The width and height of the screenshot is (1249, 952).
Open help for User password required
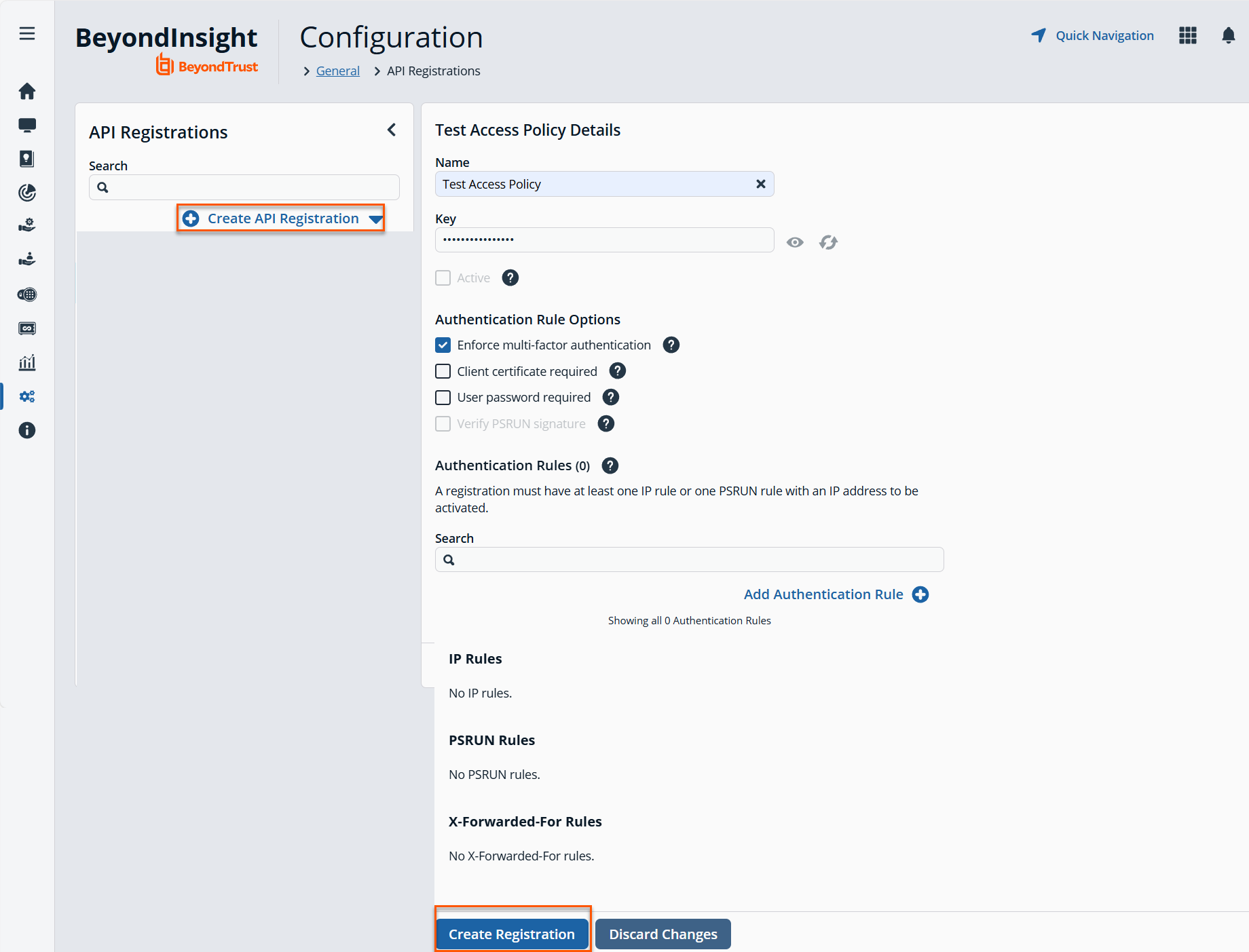(611, 397)
